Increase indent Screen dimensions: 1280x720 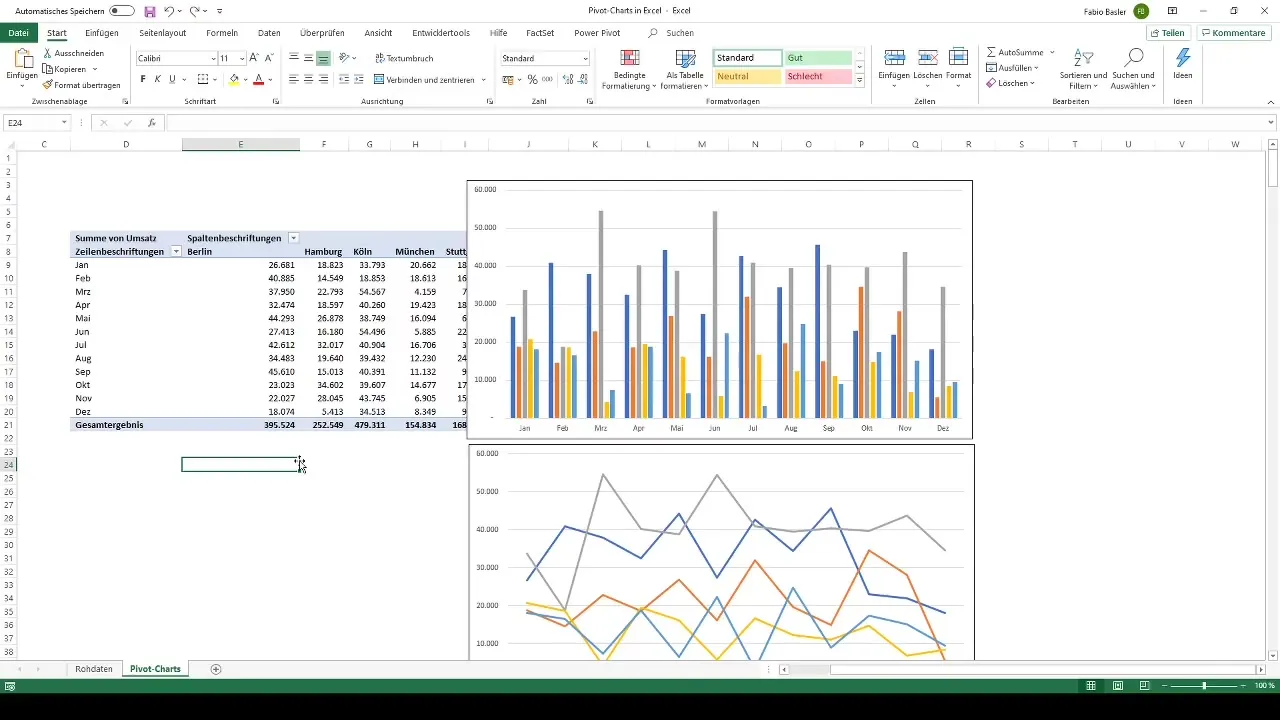tap(358, 79)
